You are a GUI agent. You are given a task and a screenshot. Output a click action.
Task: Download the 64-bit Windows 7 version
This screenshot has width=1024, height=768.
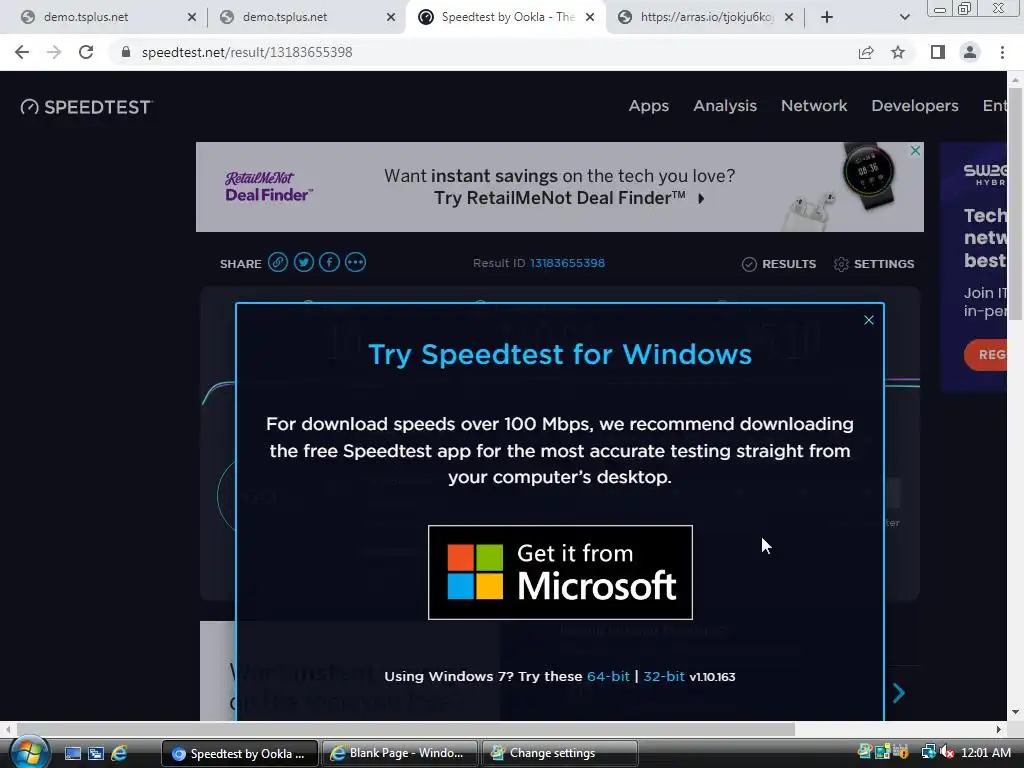pyautogui.click(x=608, y=677)
